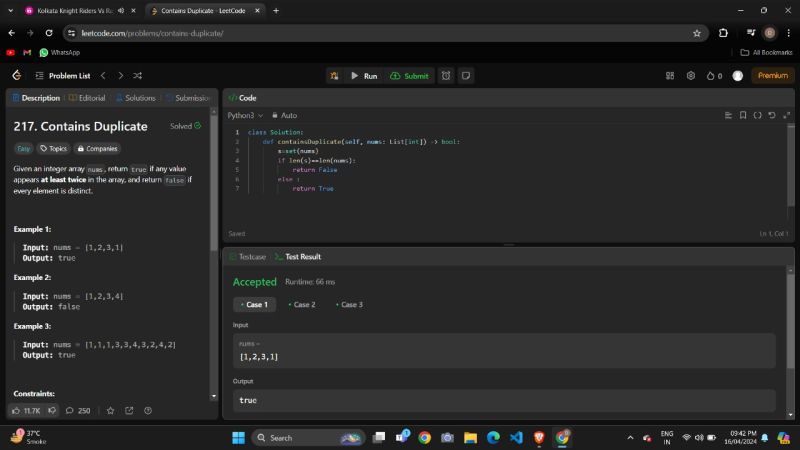Downvote the problem with thumbs-down
Screen dimensions: 800x450
53,410
